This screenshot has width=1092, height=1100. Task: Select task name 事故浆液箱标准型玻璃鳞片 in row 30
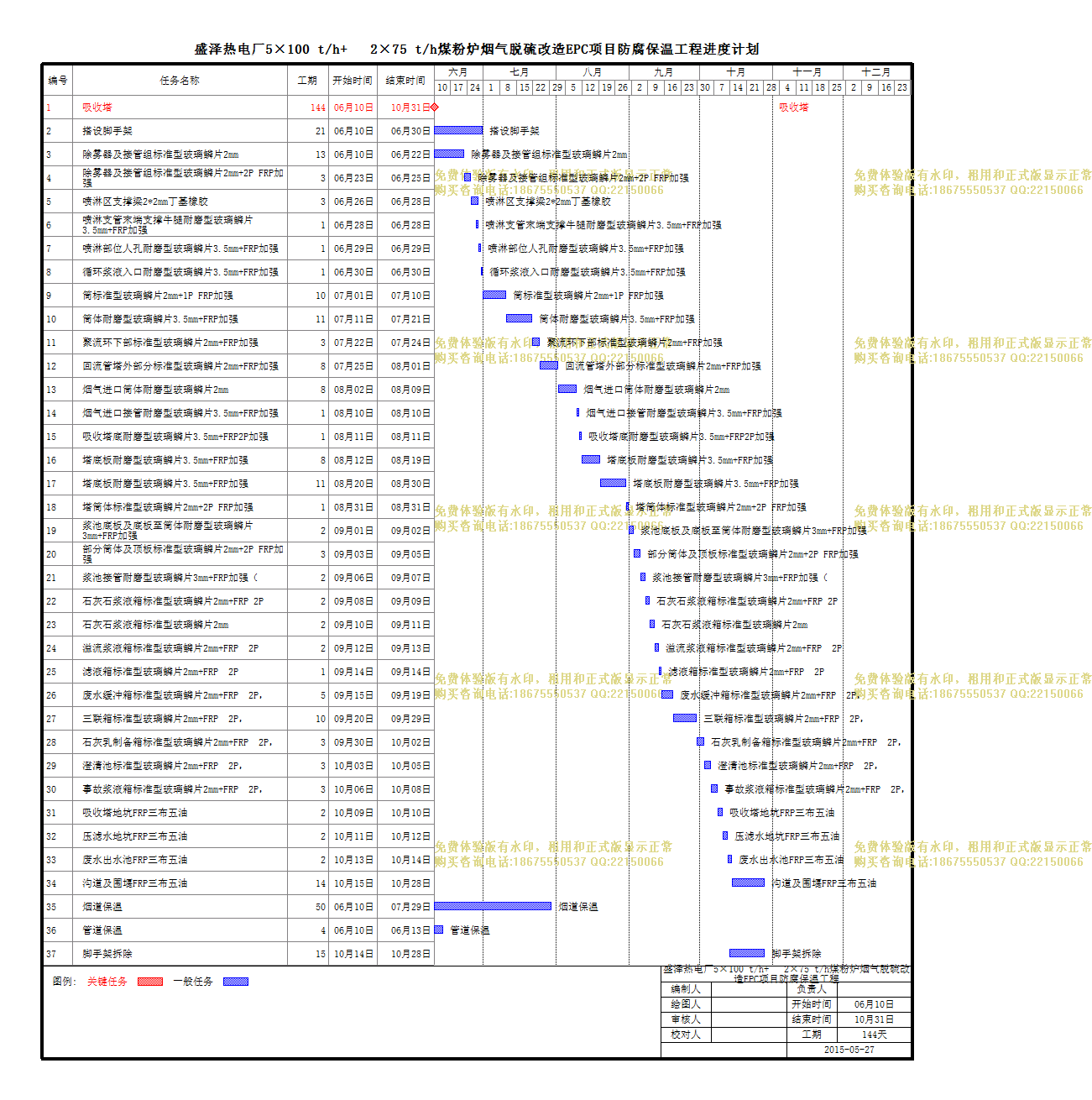[x=172, y=789]
